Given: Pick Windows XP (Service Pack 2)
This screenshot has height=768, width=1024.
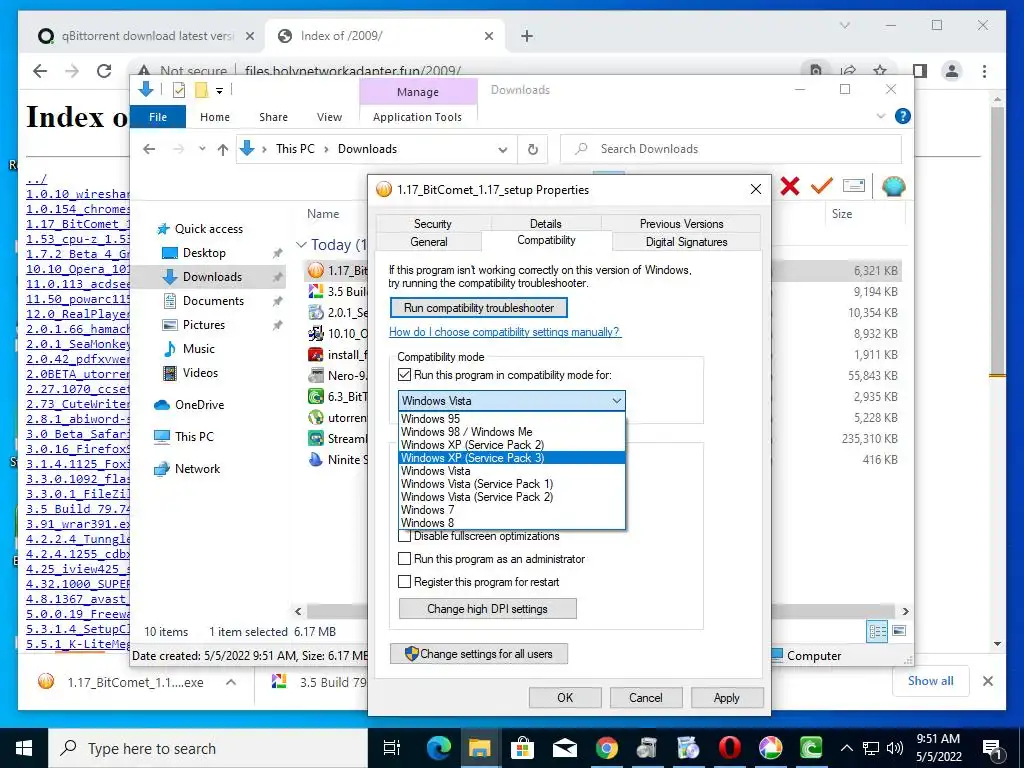Looking at the screenshot, I should coord(511,445).
